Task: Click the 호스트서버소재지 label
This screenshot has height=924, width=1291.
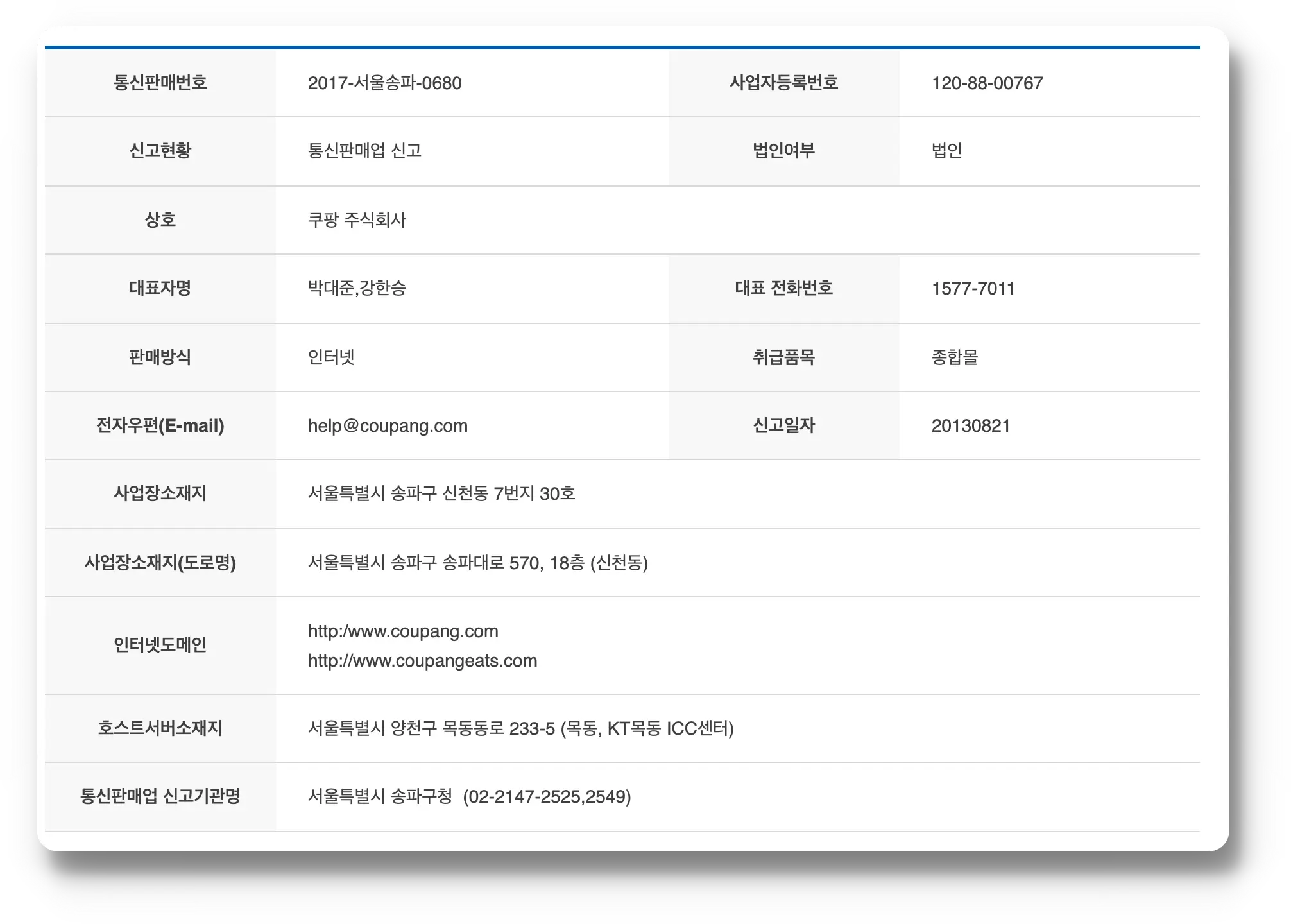Action: pyautogui.click(x=160, y=728)
